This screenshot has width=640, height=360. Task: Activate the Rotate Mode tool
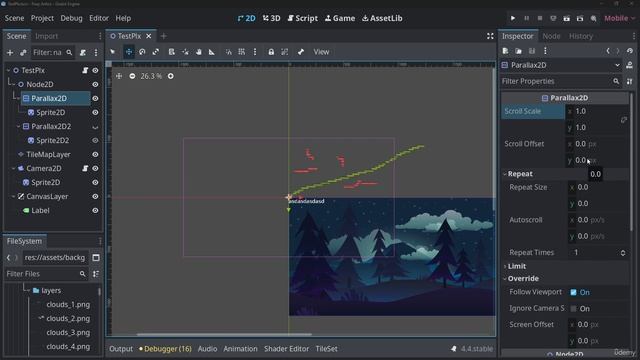tap(142, 52)
